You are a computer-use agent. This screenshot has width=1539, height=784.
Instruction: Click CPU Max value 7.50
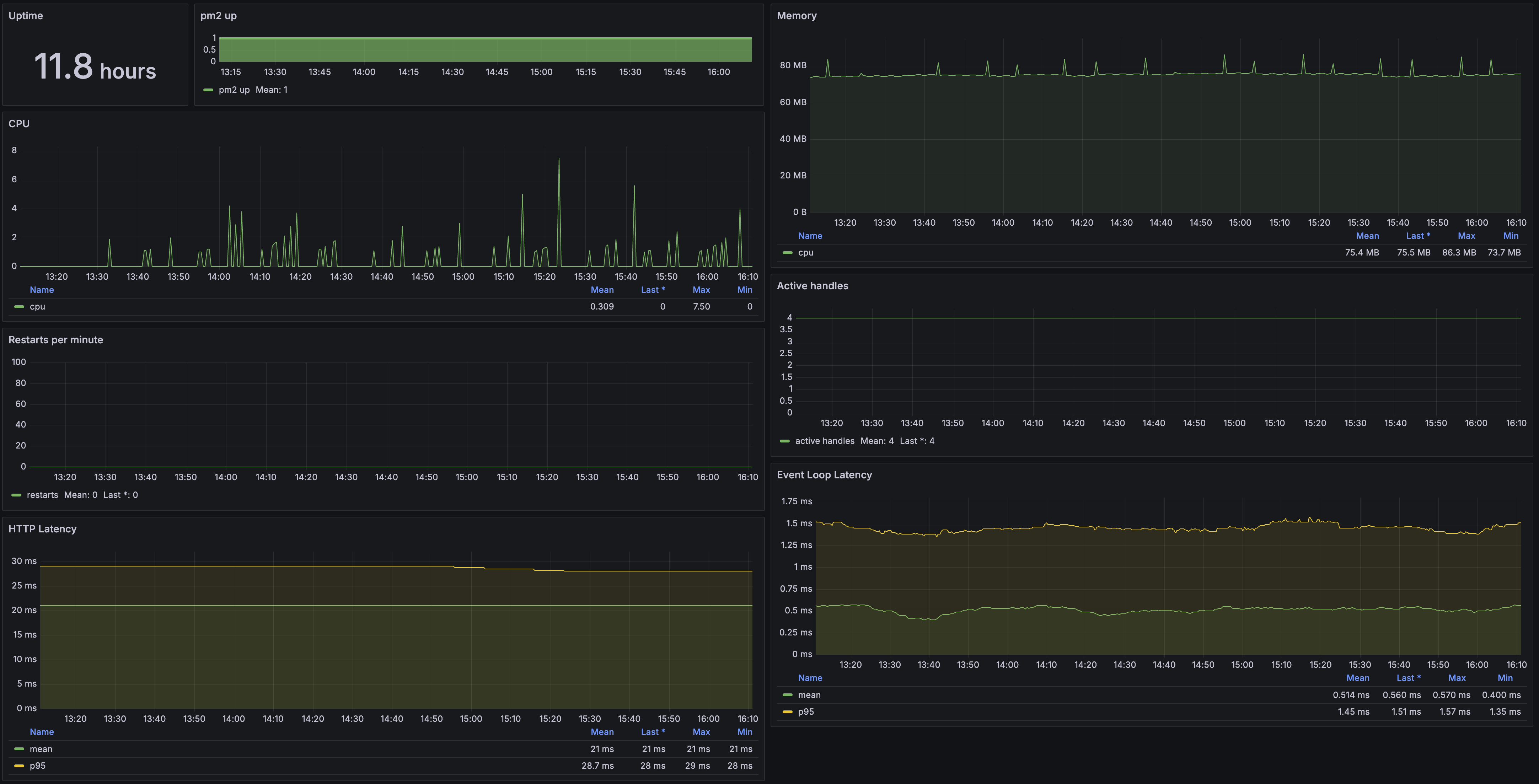tap(701, 307)
